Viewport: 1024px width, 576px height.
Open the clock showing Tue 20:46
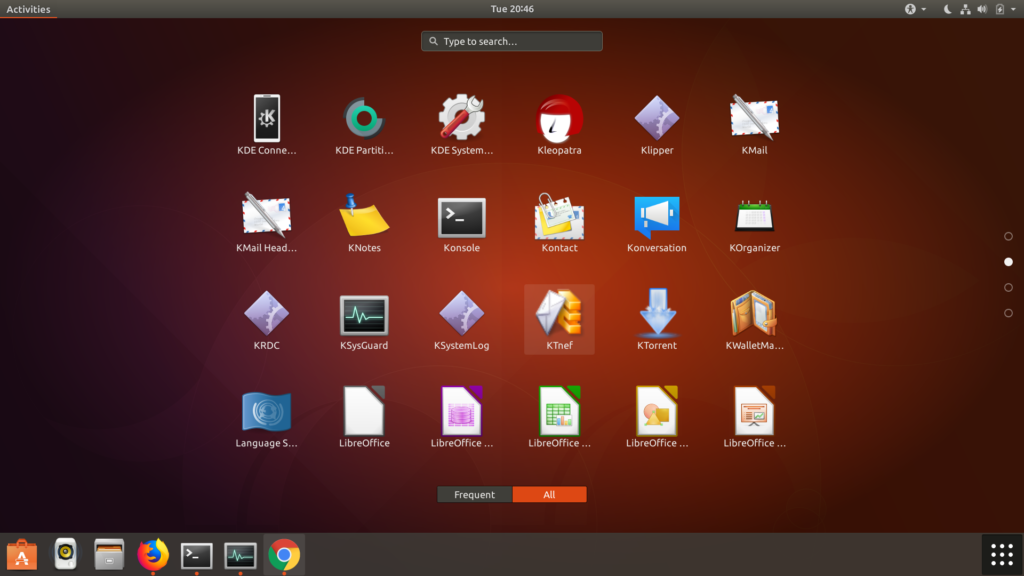512,9
